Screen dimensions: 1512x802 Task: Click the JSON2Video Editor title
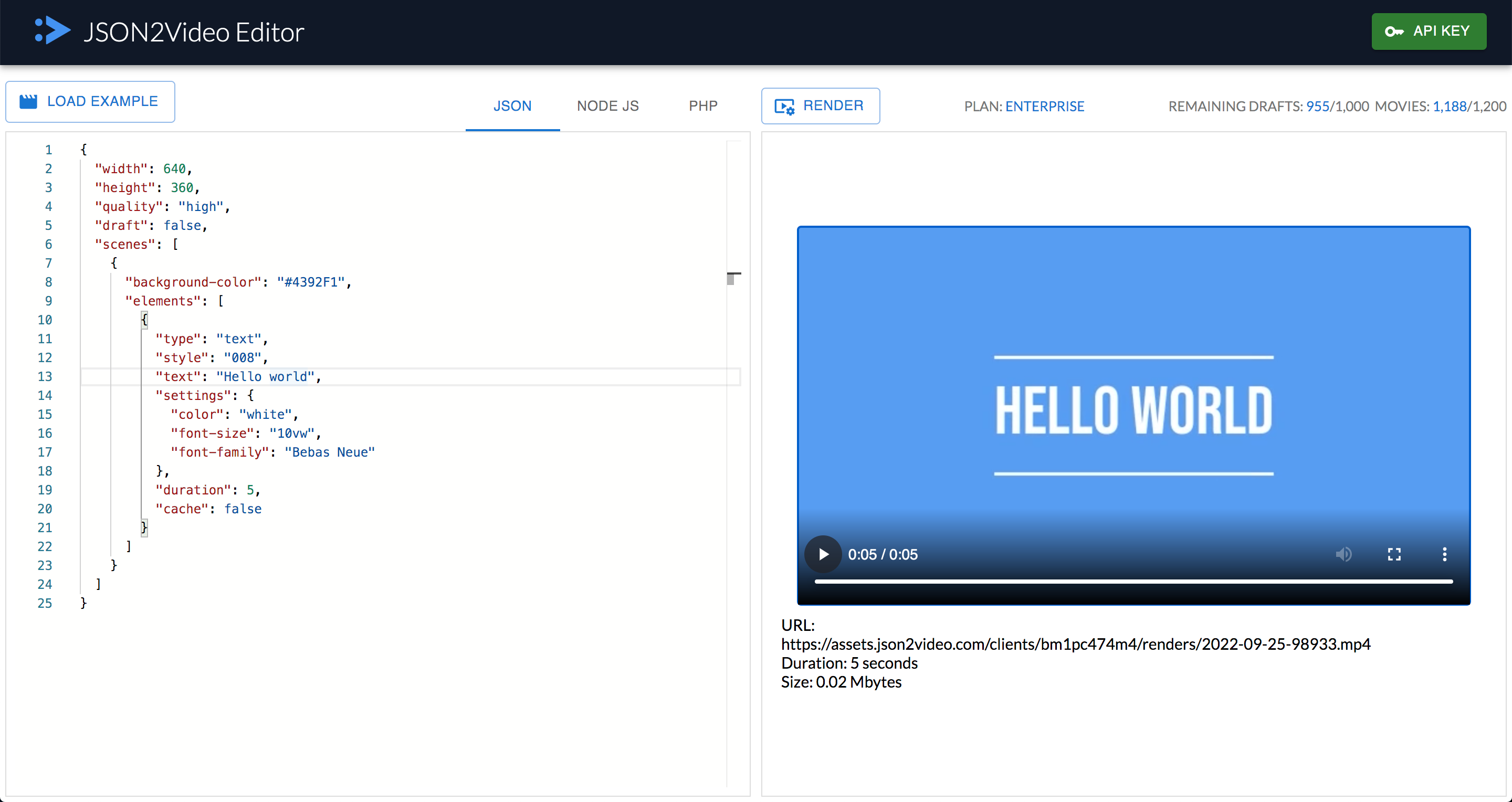click(194, 32)
